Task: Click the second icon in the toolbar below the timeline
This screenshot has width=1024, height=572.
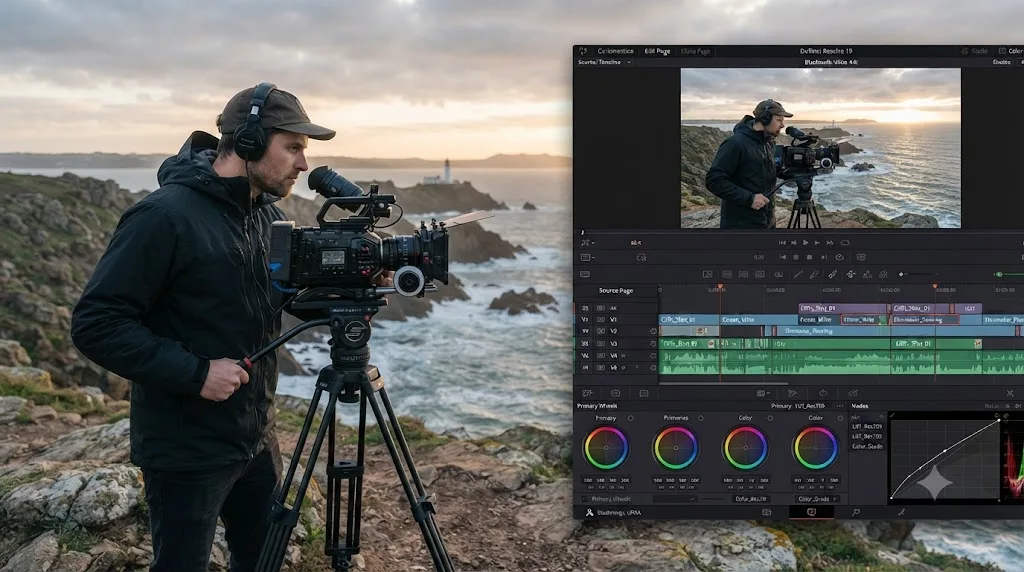Action: (615, 393)
